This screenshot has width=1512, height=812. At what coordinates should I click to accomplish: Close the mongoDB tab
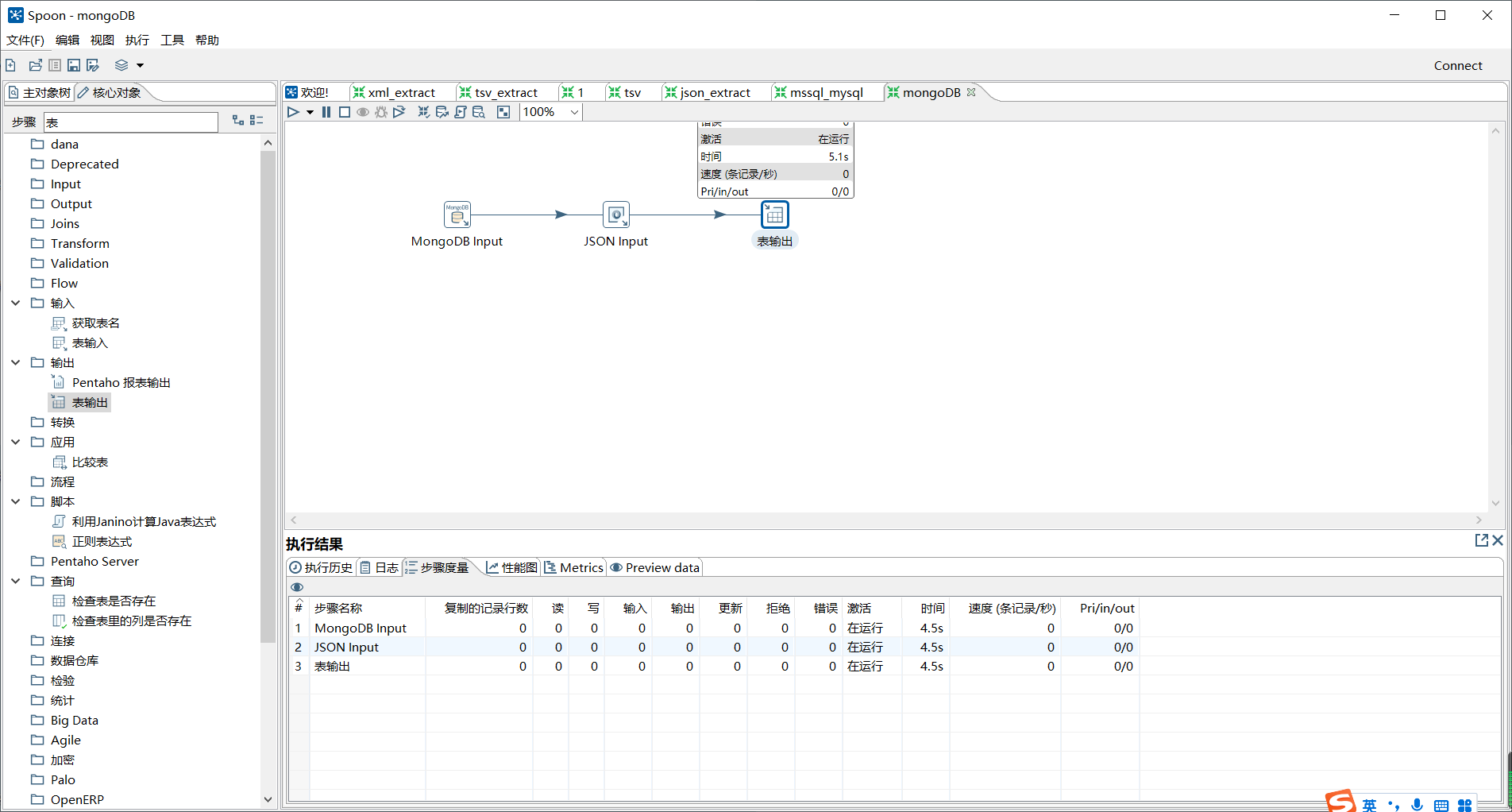tap(971, 92)
